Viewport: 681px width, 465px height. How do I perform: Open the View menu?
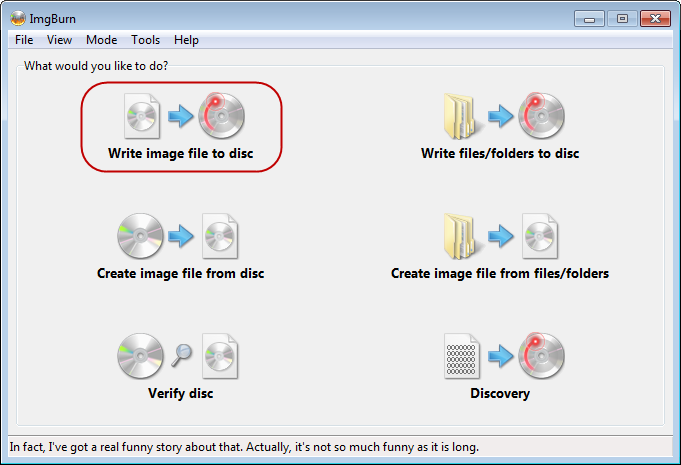pos(60,40)
